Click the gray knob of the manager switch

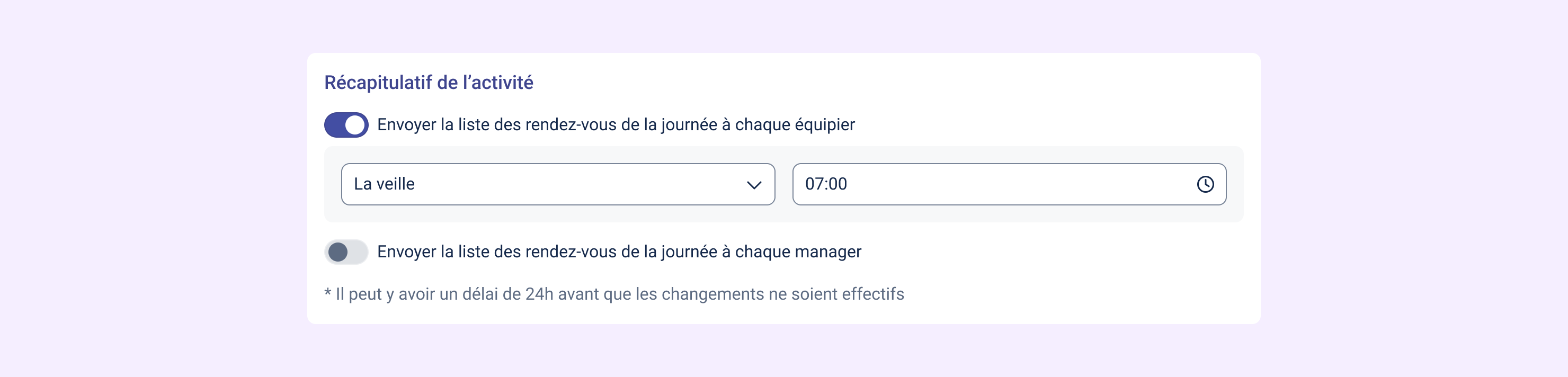[338, 252]
